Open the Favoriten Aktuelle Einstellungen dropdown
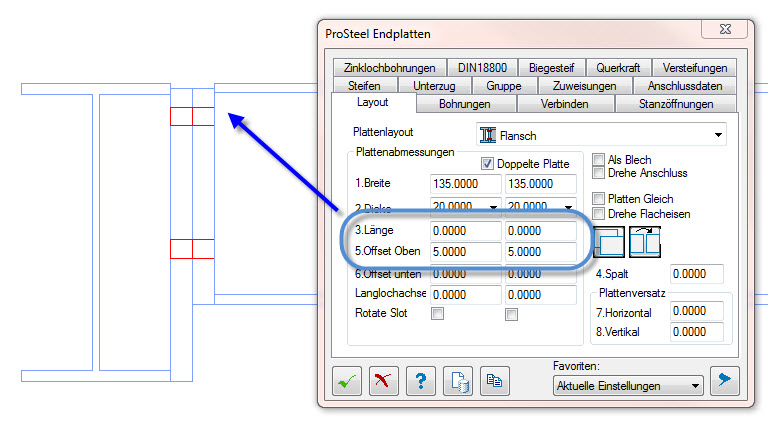Viewport: 768px width, 424px height. click(x=628, y=386)
